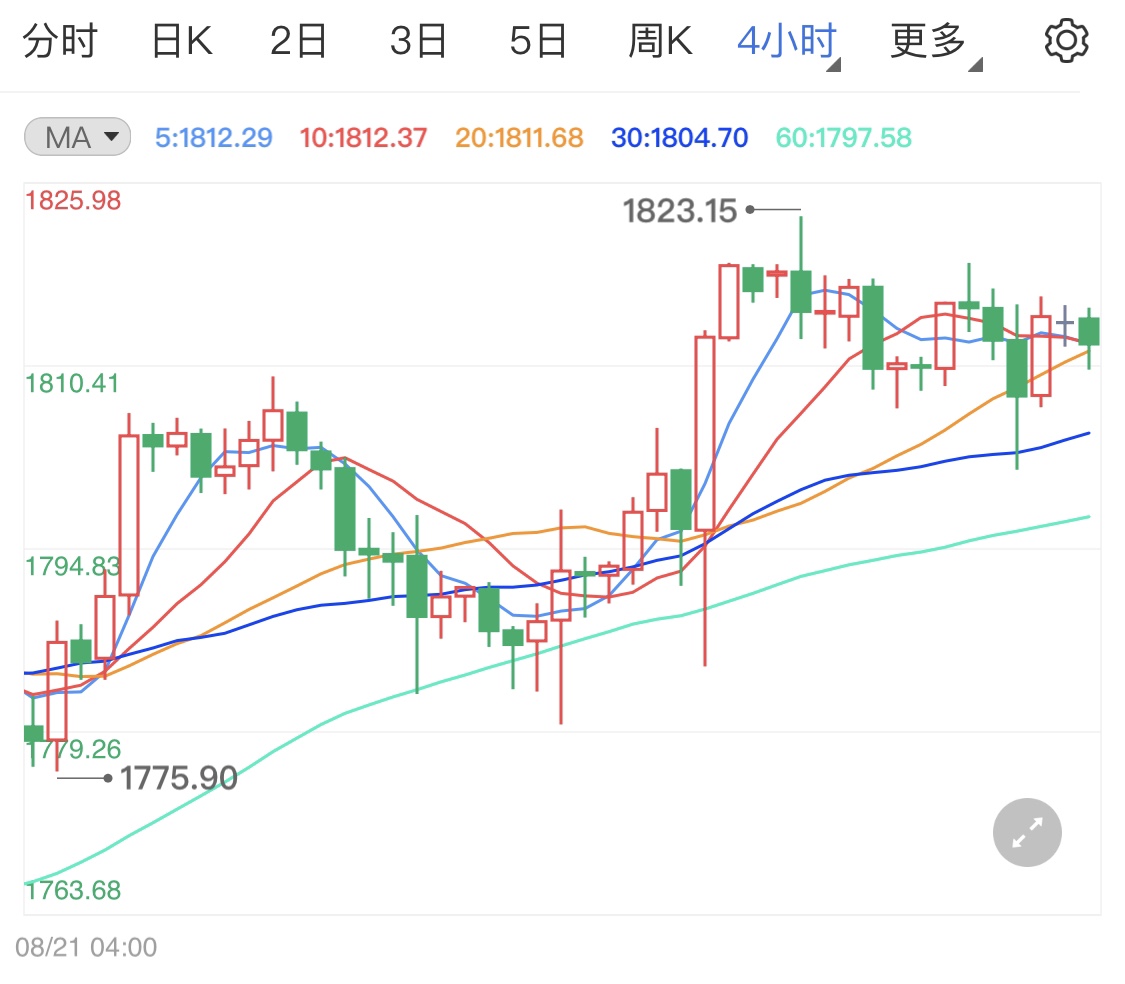Screen dimensions: 1125x984
Task: Open the 4小时 interval dropdown
Action: coord(789,43)
